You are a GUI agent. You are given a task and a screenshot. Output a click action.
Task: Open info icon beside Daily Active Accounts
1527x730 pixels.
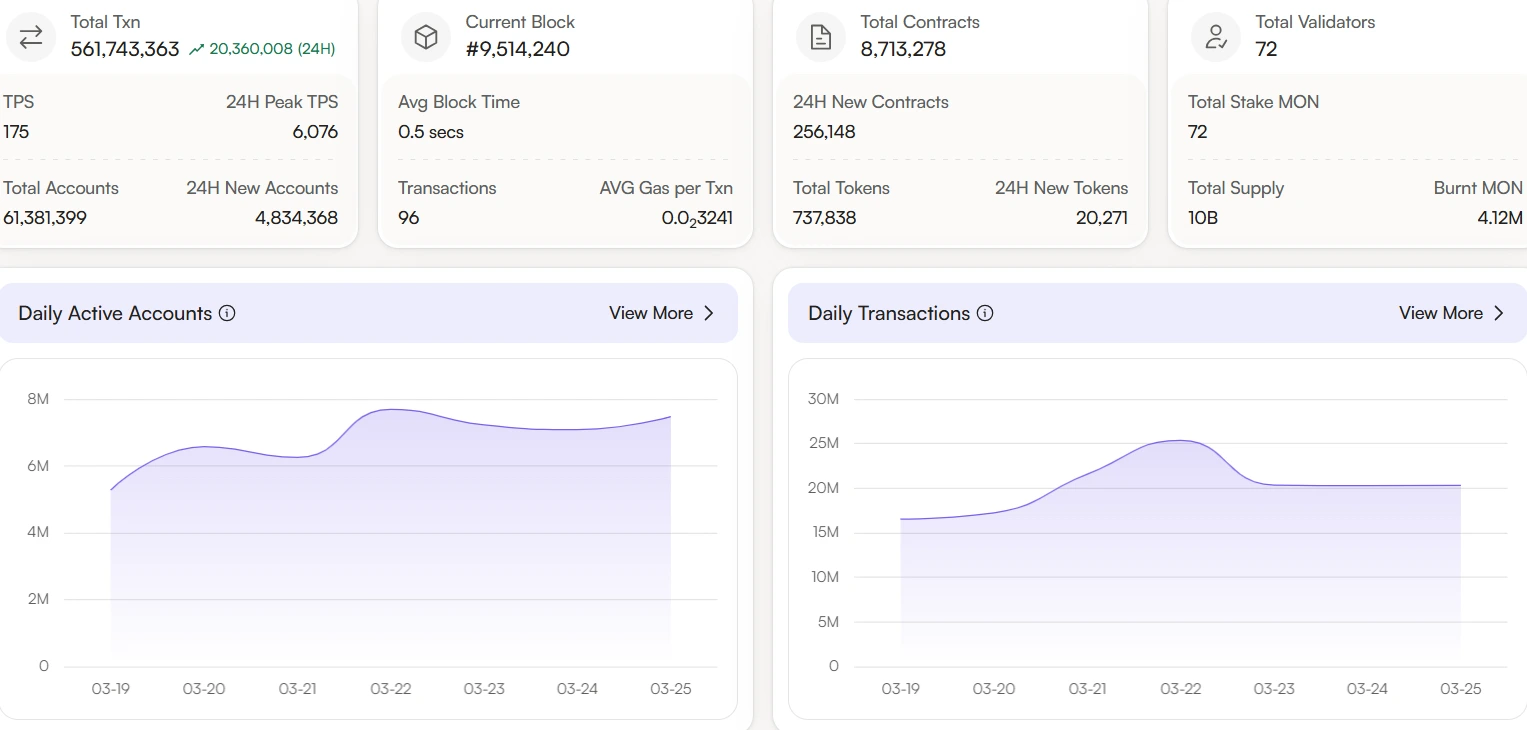227,313
